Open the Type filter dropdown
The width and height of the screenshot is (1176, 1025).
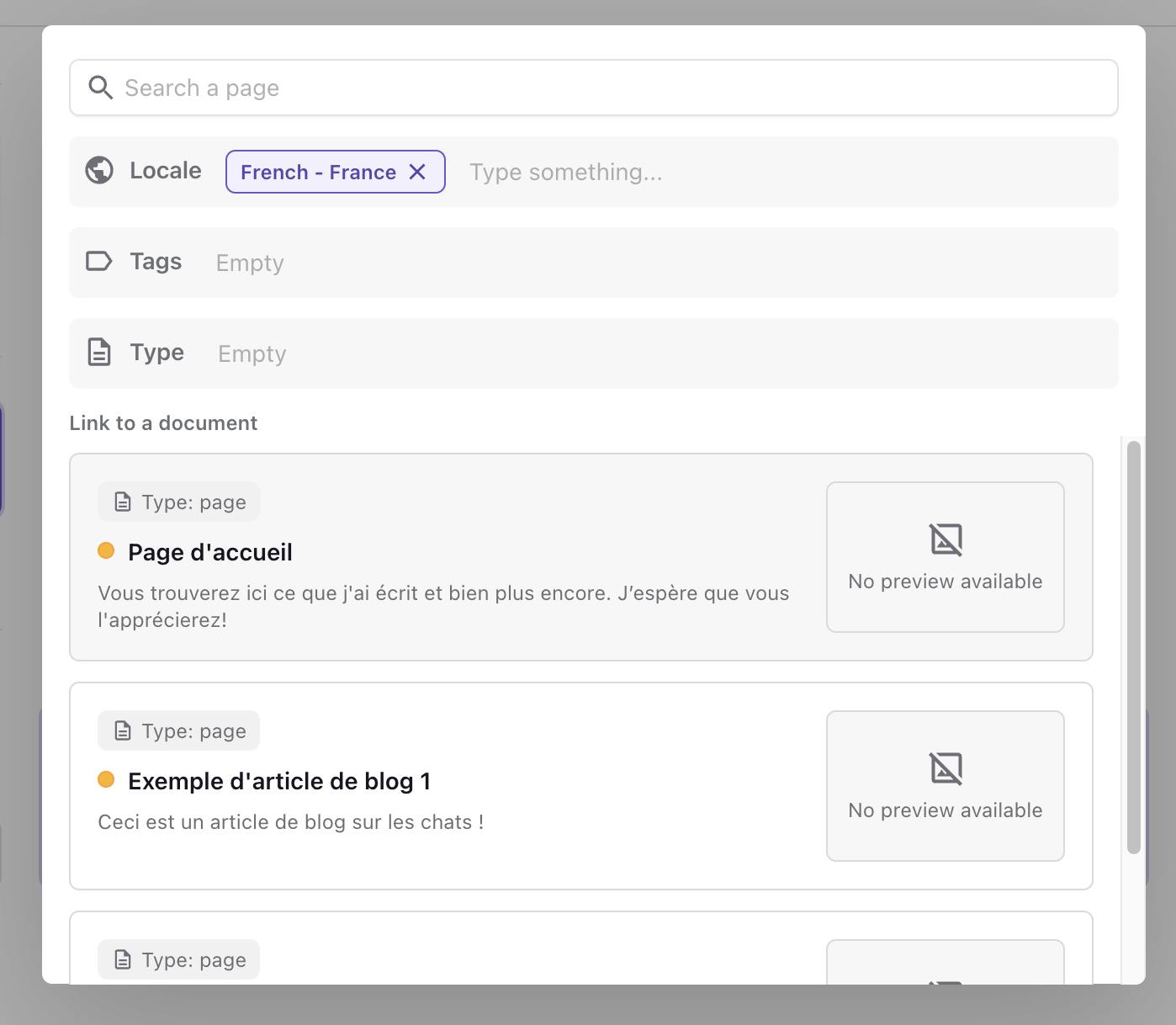656,353
